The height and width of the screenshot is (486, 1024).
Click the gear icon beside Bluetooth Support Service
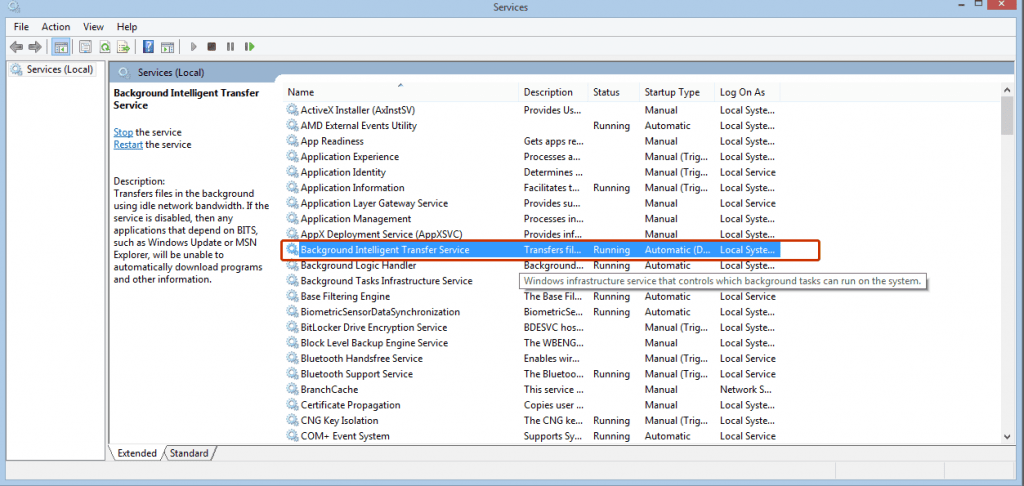tap(292, 374)
